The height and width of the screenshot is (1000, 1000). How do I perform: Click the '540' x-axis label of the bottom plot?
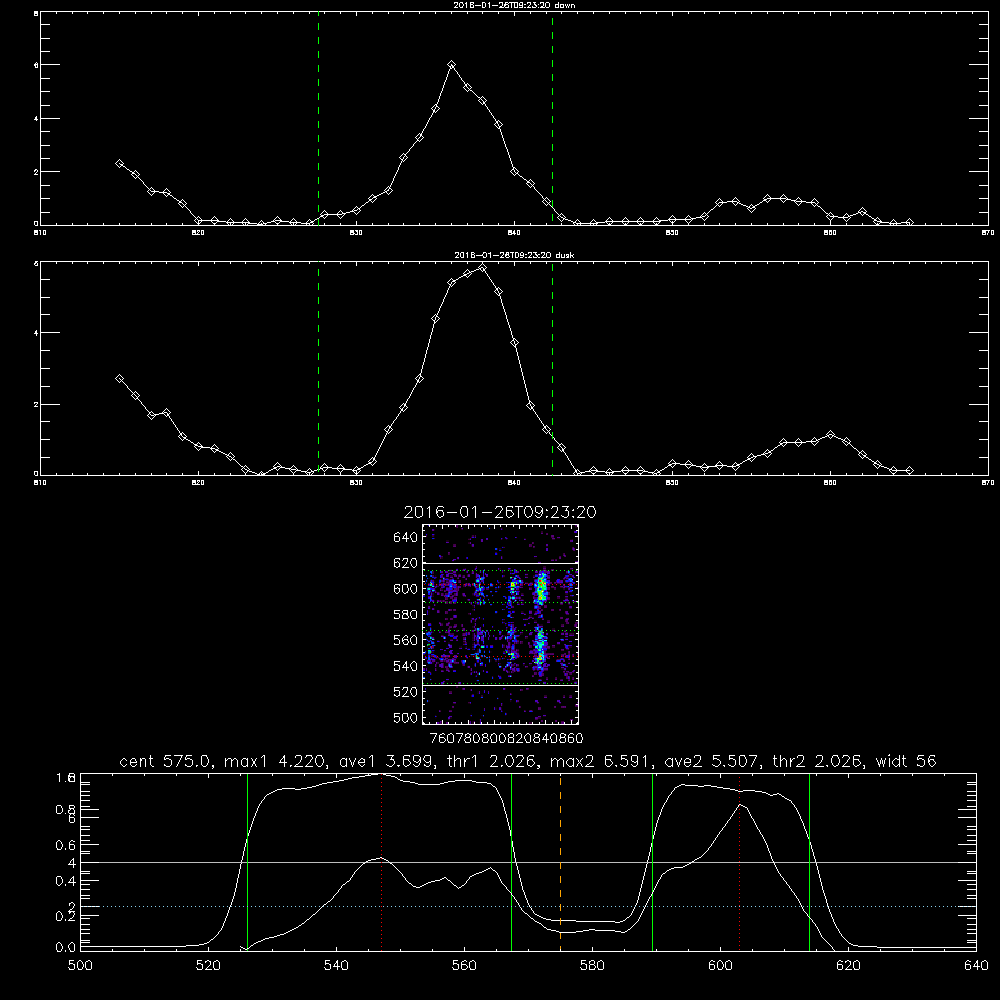click(336, 966)
